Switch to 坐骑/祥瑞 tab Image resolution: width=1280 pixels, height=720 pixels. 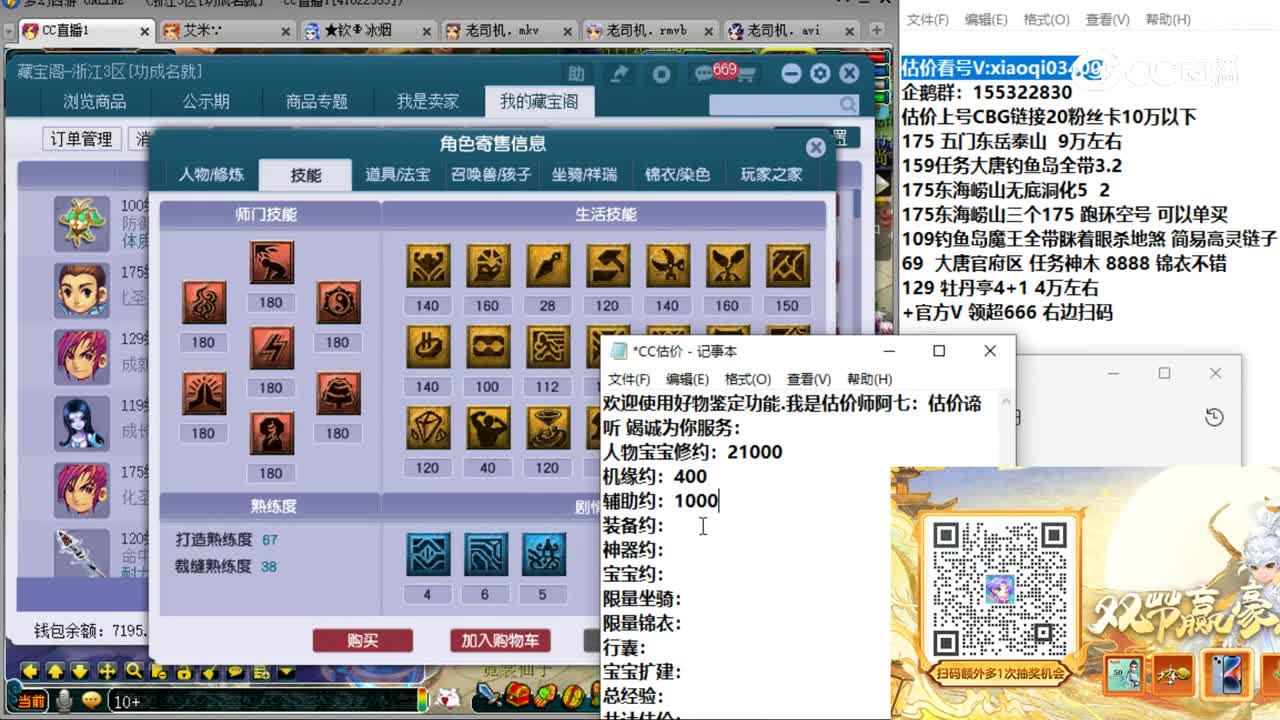point(584,174)
